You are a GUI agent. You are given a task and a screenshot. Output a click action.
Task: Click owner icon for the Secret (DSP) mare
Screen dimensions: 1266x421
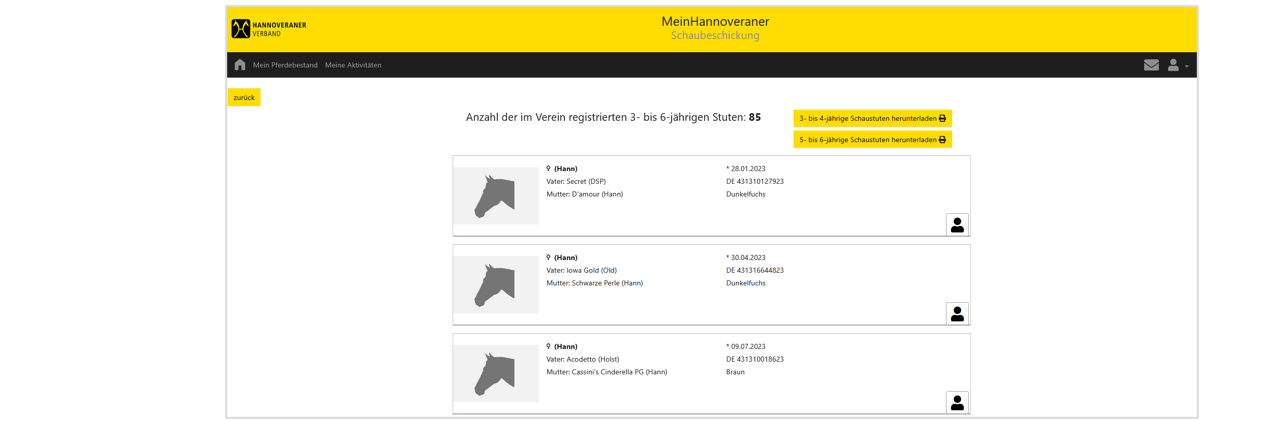(957, 225)
